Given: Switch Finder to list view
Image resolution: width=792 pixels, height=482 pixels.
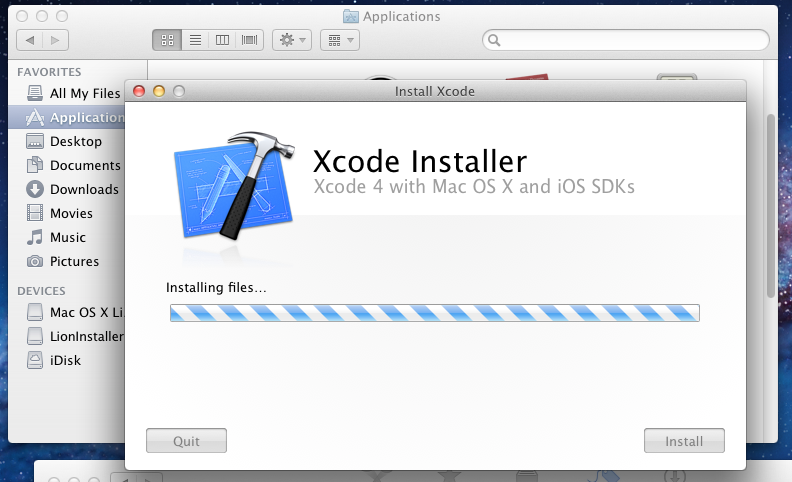Looking at the screenshot, I should coord(195,40).
